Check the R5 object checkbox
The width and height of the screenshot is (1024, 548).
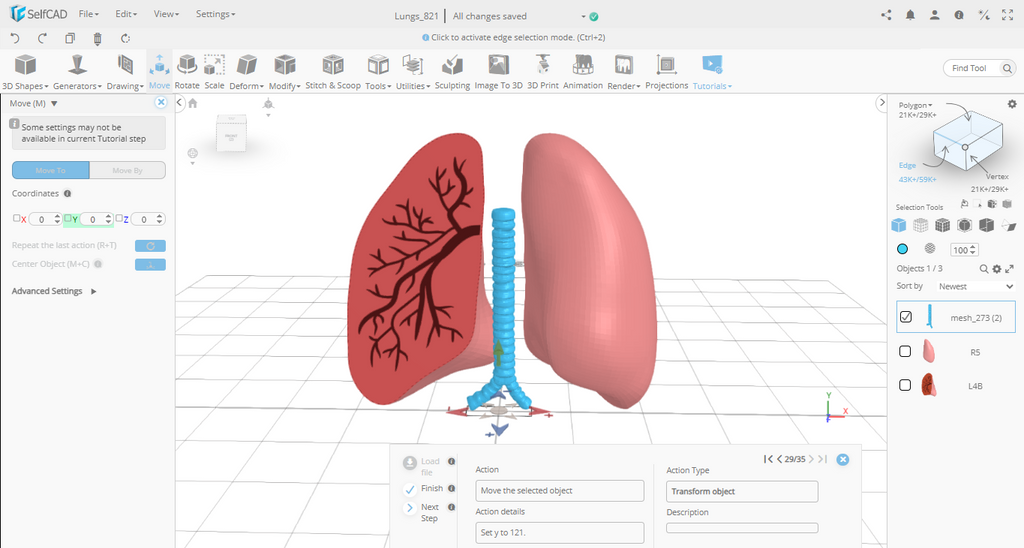(905, 351)
